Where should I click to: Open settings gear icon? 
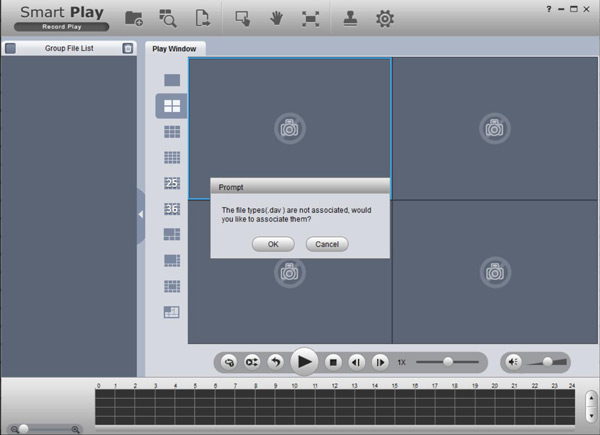pos(385,19)
